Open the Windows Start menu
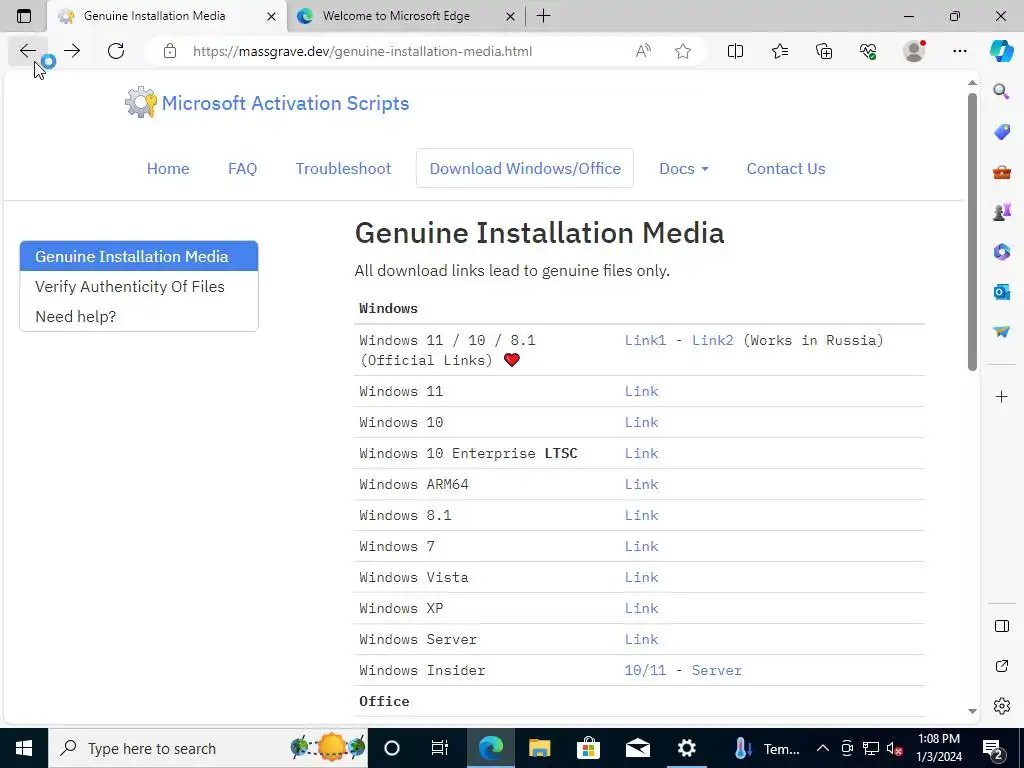 click(x=24, y=748)
